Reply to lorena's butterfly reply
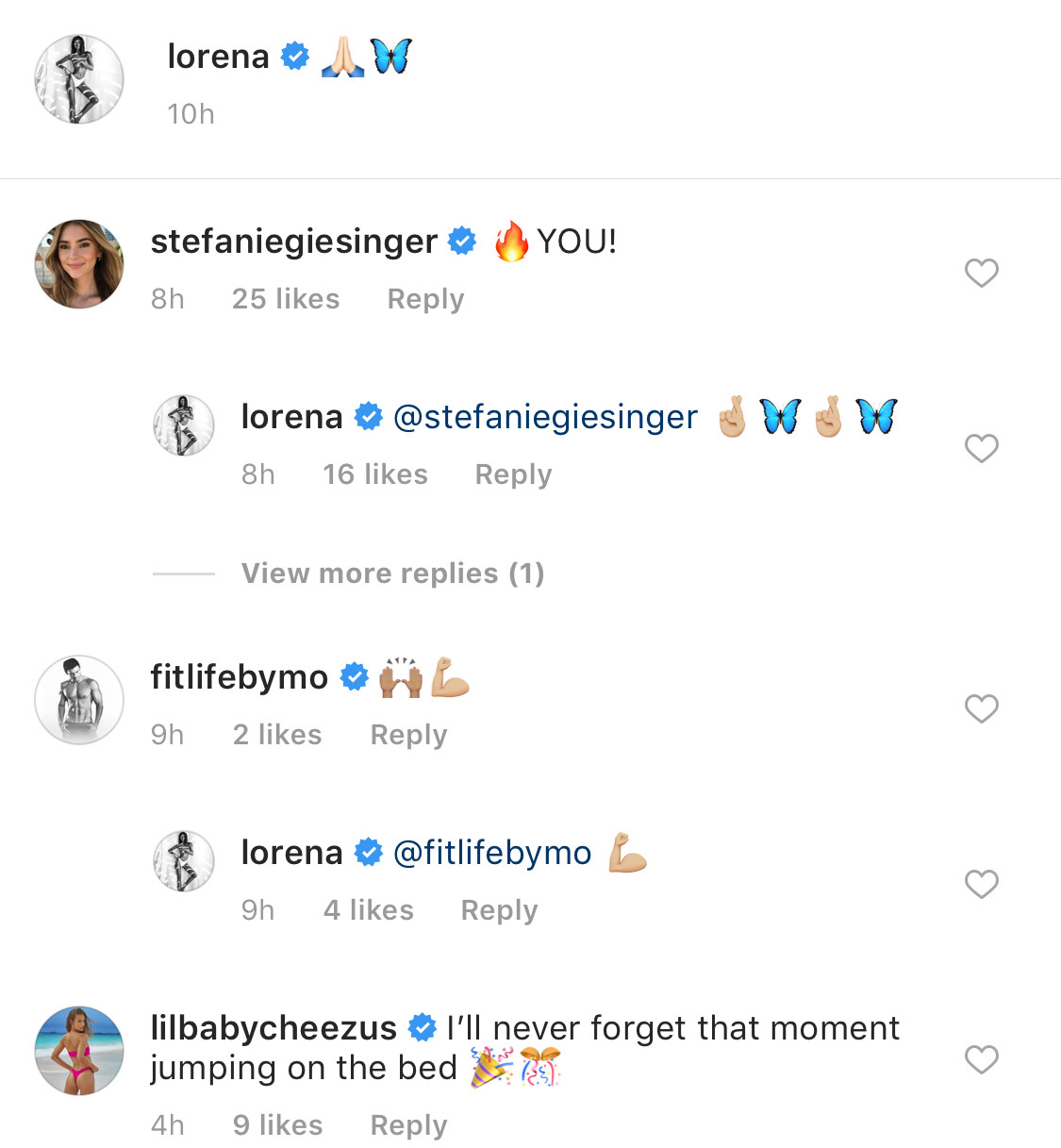The image size is (1061, 1148). point(513,474)
